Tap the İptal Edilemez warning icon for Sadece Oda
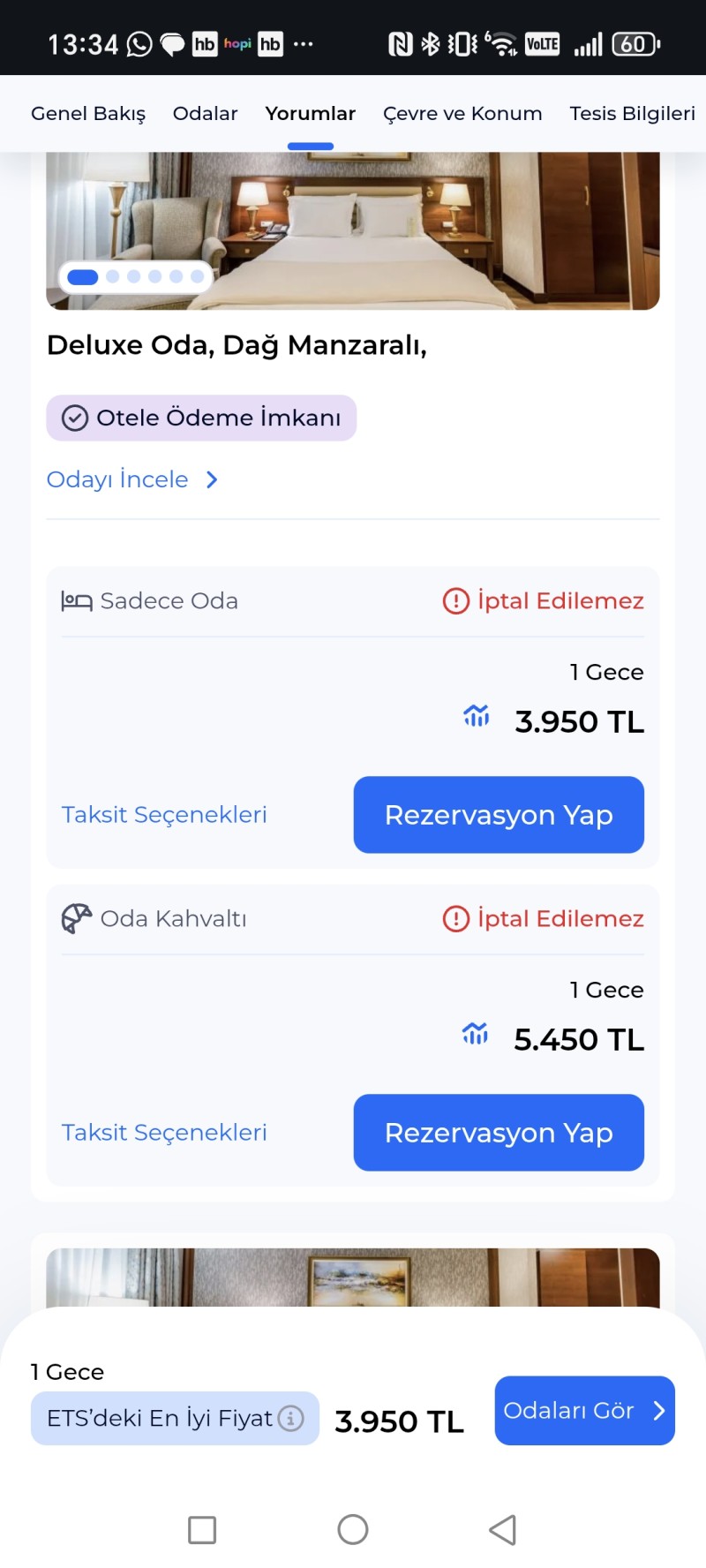Viewport: 706px width, 1568px height. pyautogui.click(x=455, y=601)
